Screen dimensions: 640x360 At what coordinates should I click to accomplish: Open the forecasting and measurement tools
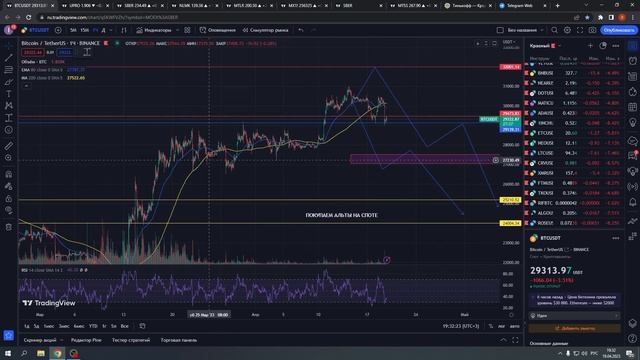(x=9, y=118)
